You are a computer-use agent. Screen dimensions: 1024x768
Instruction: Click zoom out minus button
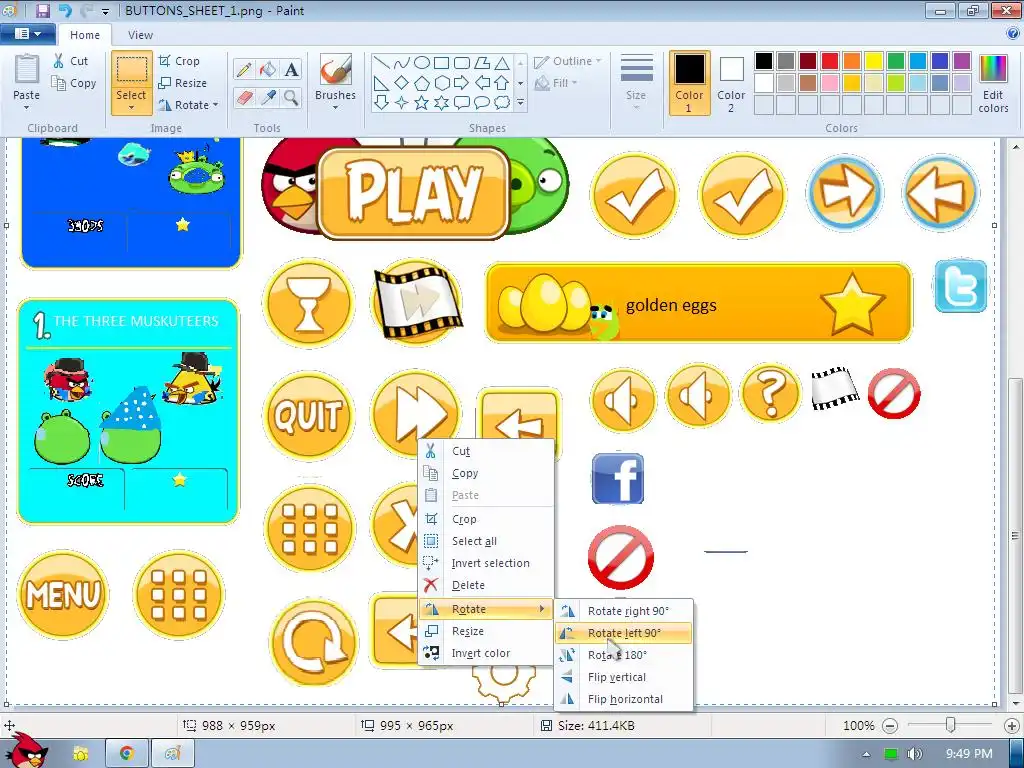[x=889, y=726]
